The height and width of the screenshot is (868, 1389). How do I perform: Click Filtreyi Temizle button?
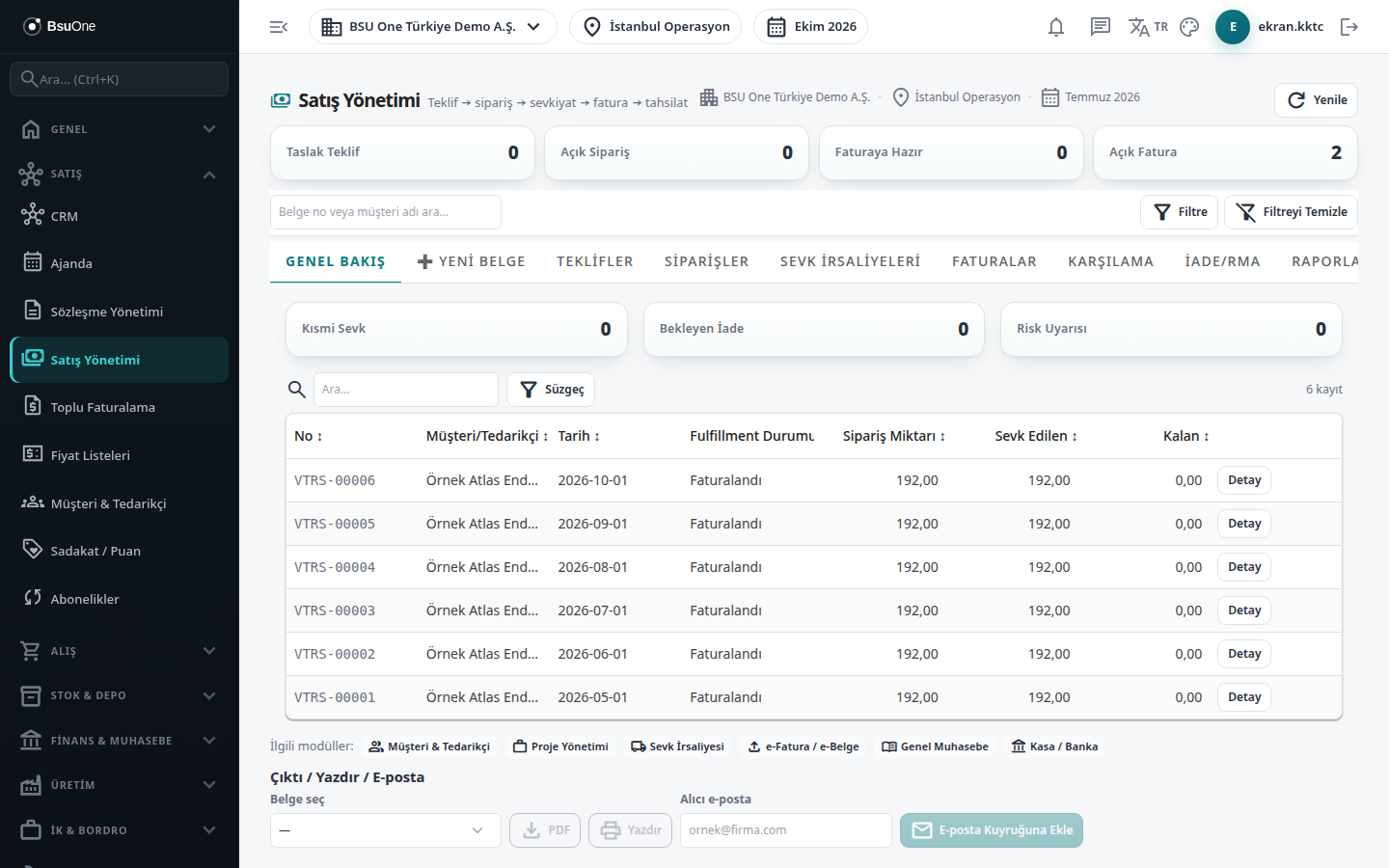1292,212
